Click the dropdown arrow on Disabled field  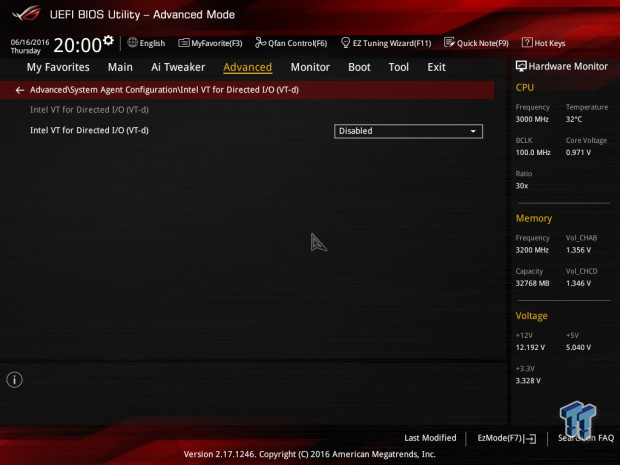click(473, 131)
